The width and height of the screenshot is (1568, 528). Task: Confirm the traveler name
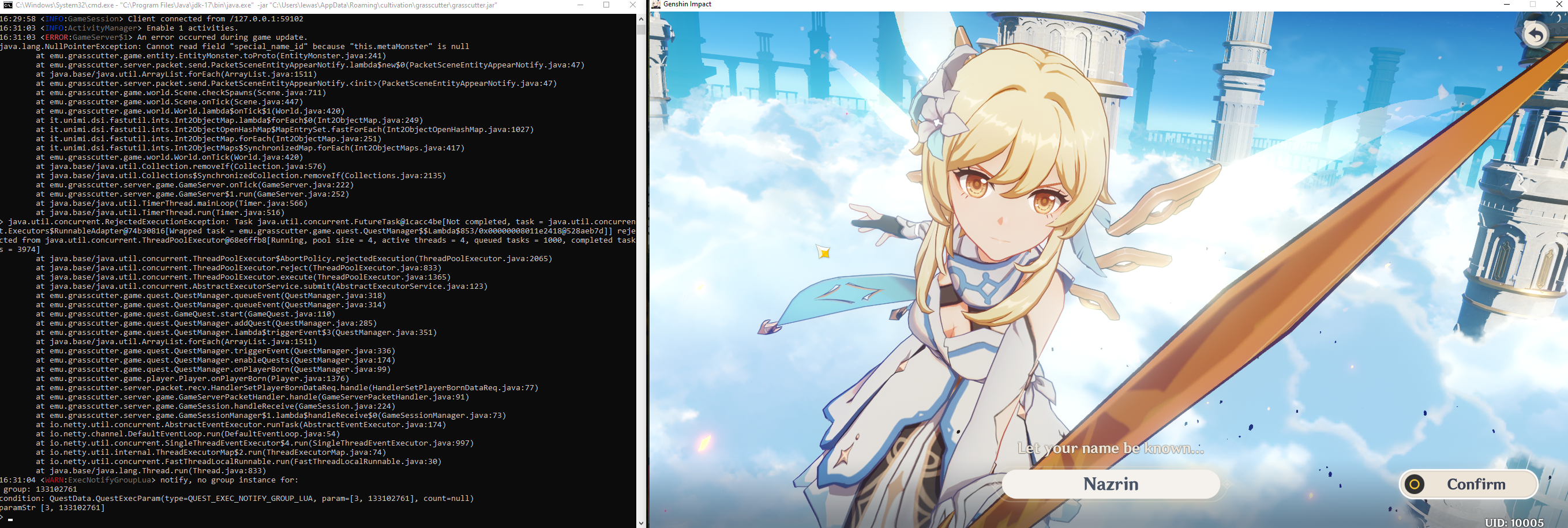point(1468,484)
